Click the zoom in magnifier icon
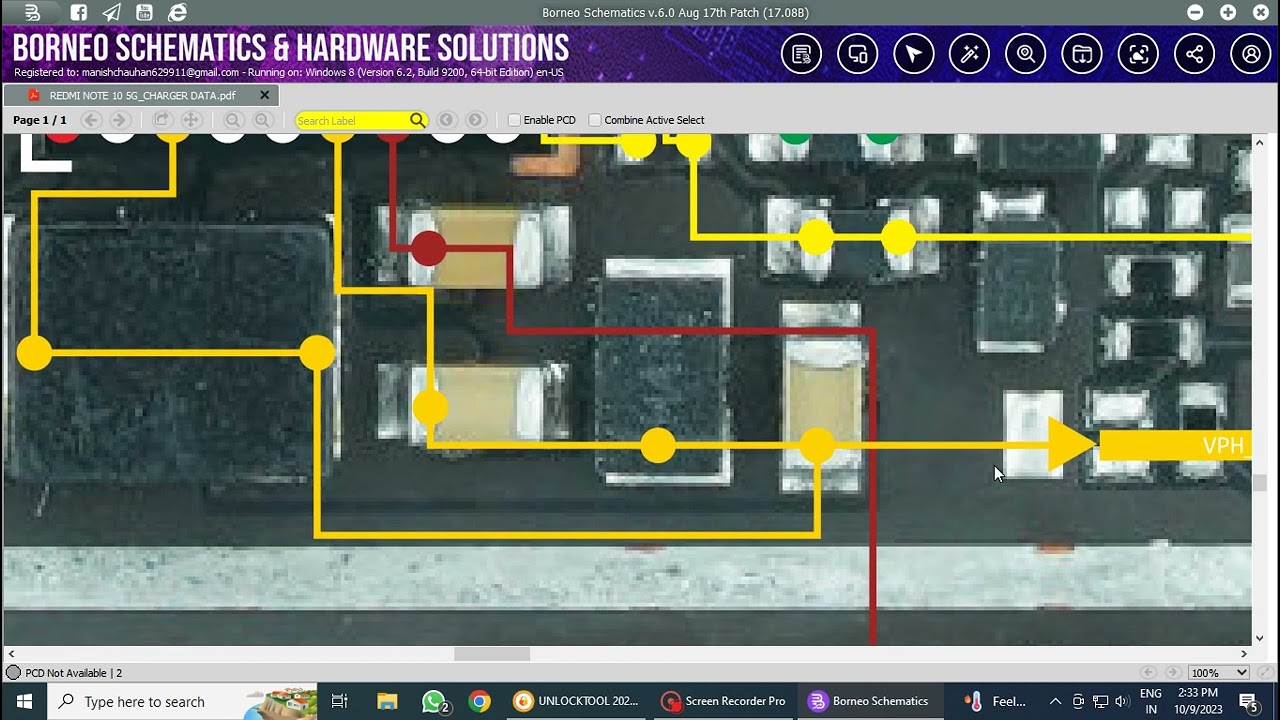 tap(262, 120)
